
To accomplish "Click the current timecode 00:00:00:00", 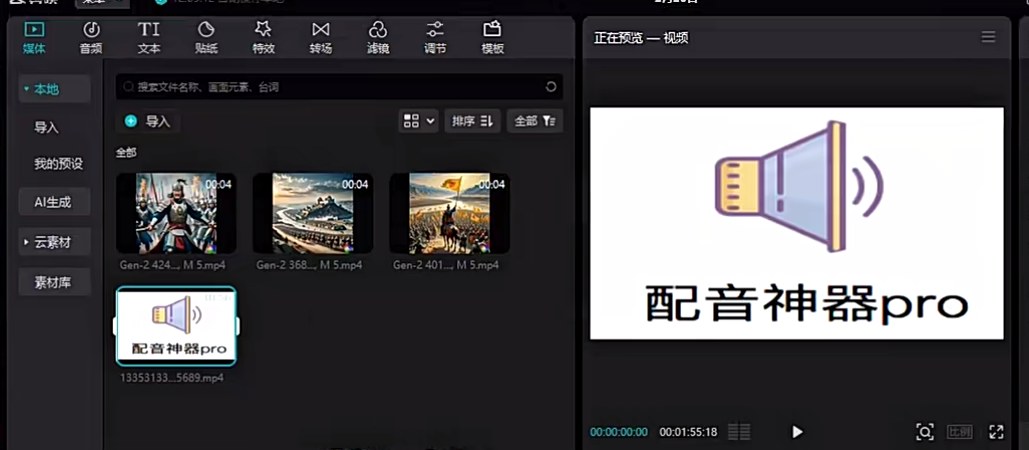I will [x=619, y=432].
